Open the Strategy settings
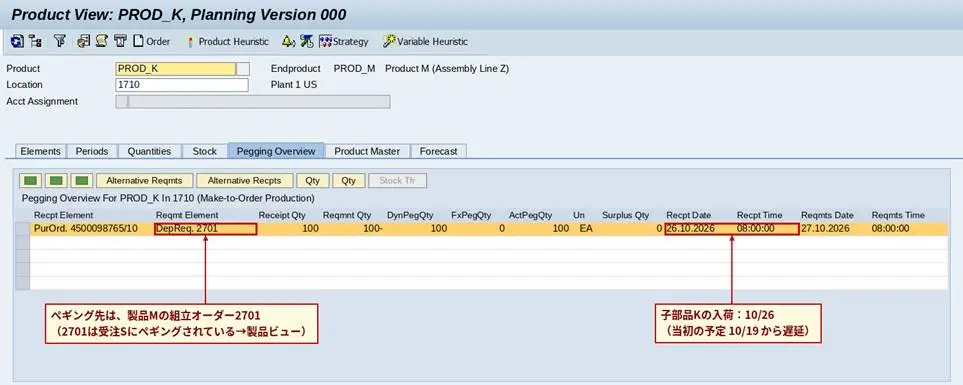Screen dimensions: 963x385 coord(344,41)
